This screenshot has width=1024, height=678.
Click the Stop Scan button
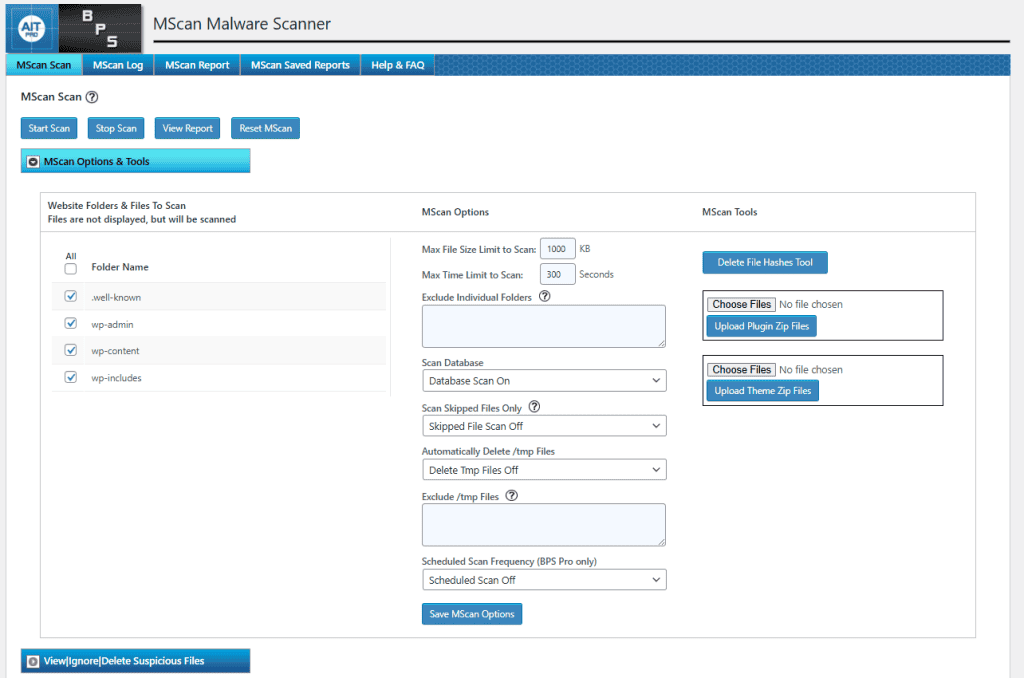[116, 128]
